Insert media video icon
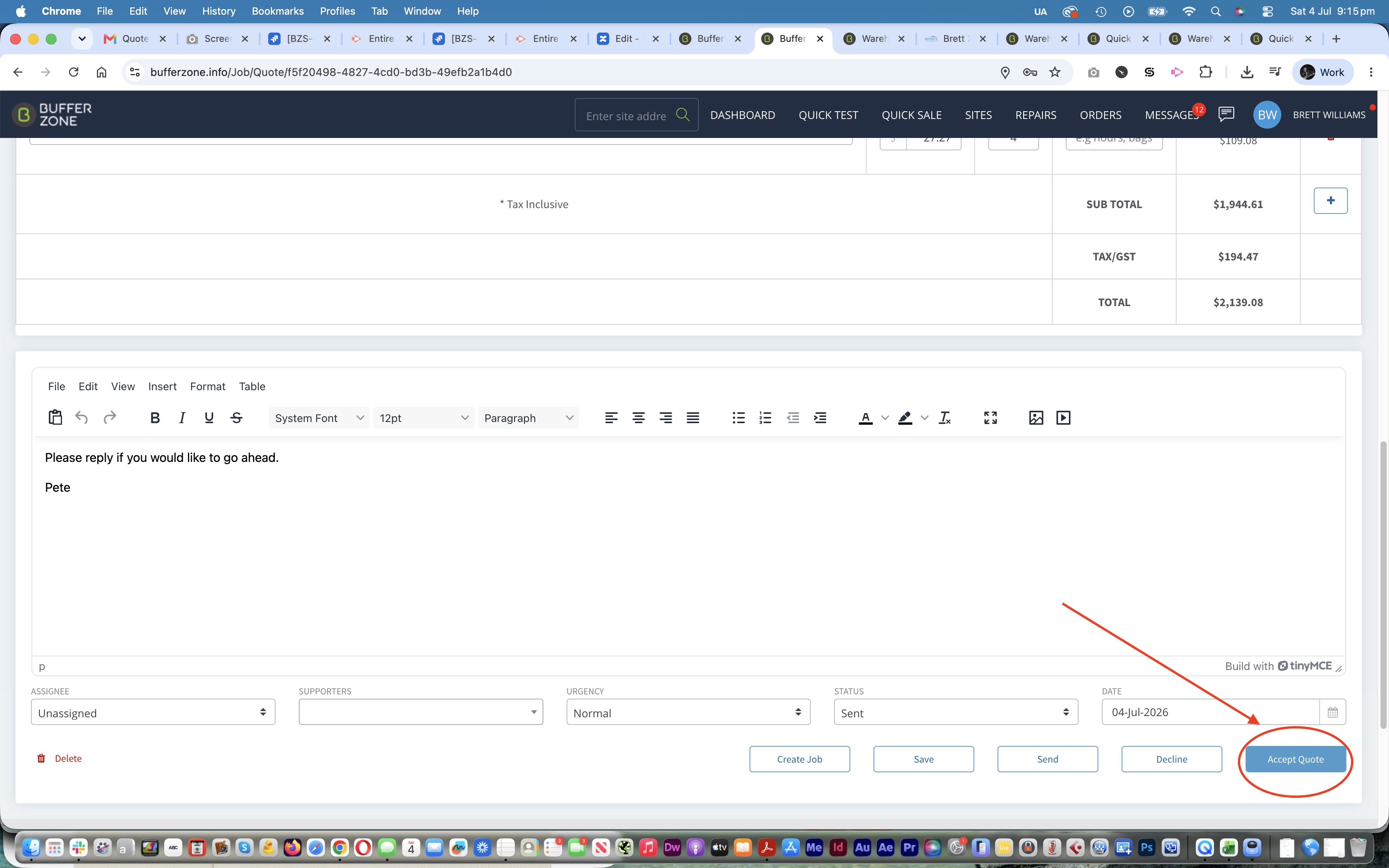 (x=1063, y=418)
